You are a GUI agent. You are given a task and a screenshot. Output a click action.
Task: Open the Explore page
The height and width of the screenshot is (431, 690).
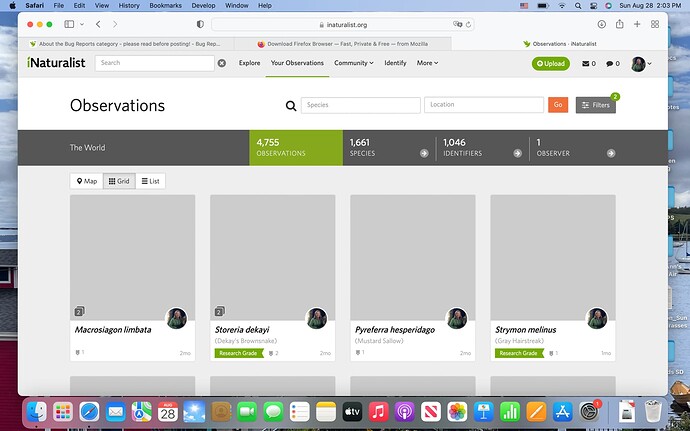pyautogui.click(x=250, y=63)
